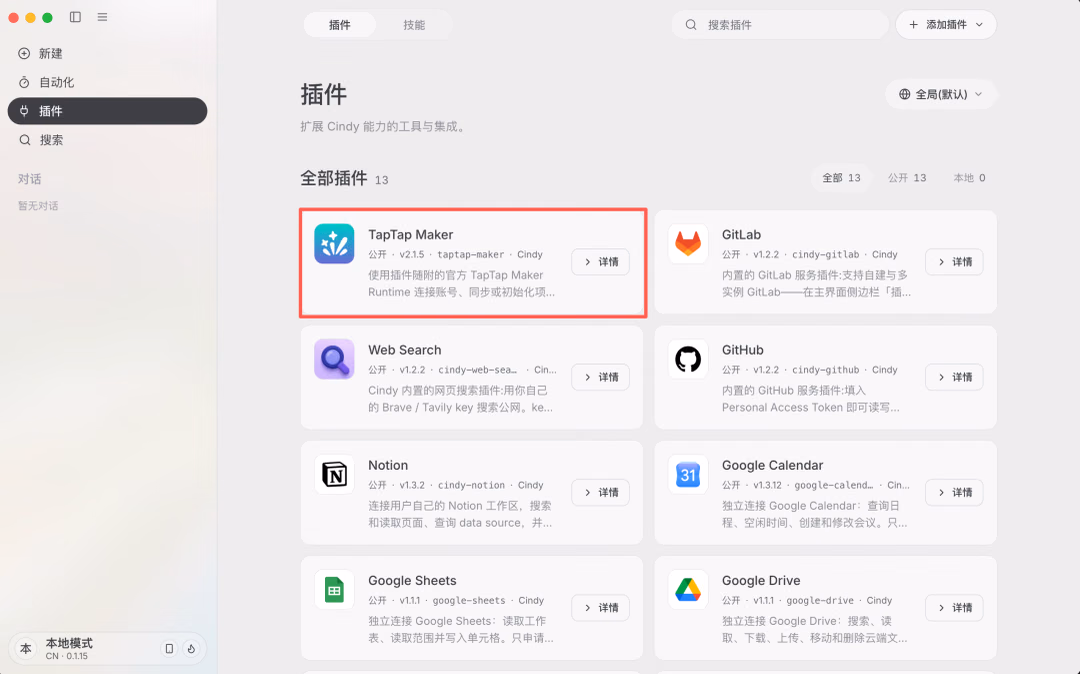Screen dimensions: 1080x674
Task: Click the cindy-gitlab identifier text
Action: [x=825, y=255]
